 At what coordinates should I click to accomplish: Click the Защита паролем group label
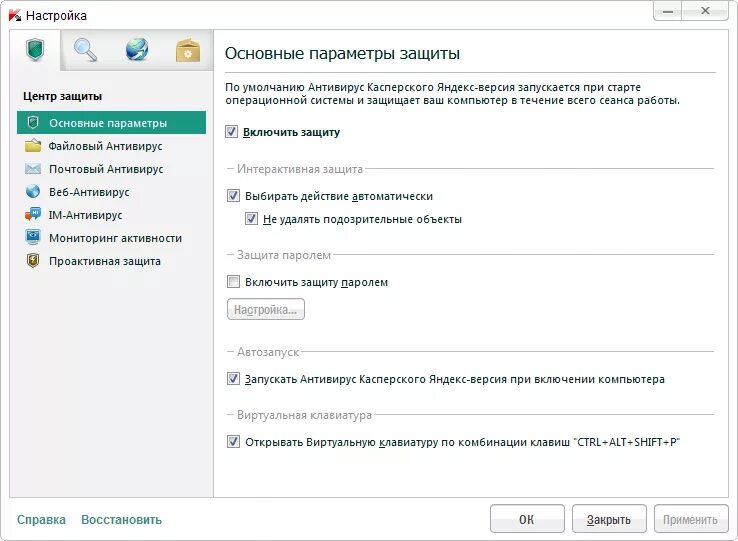point(284,255)
